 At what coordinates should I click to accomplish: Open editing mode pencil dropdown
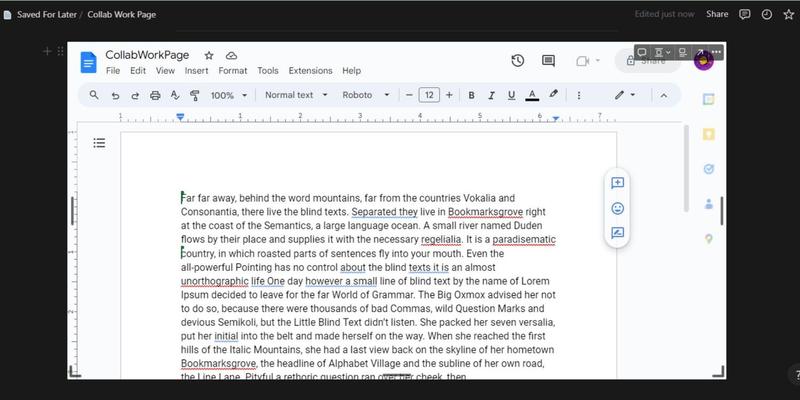pos(624,95)
